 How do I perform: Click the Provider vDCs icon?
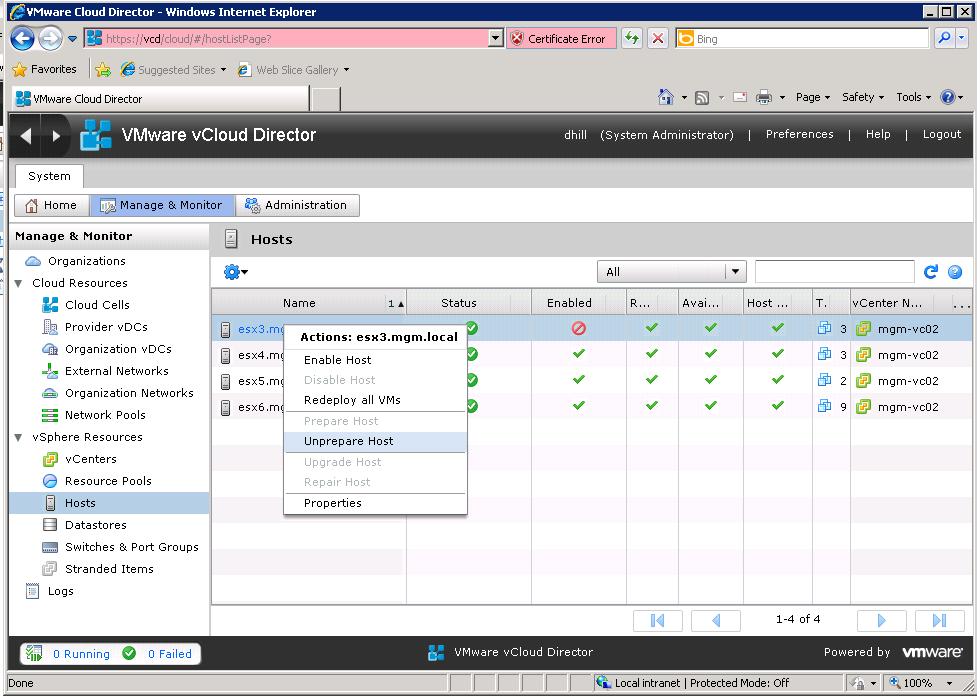click(x=50, y=327)
